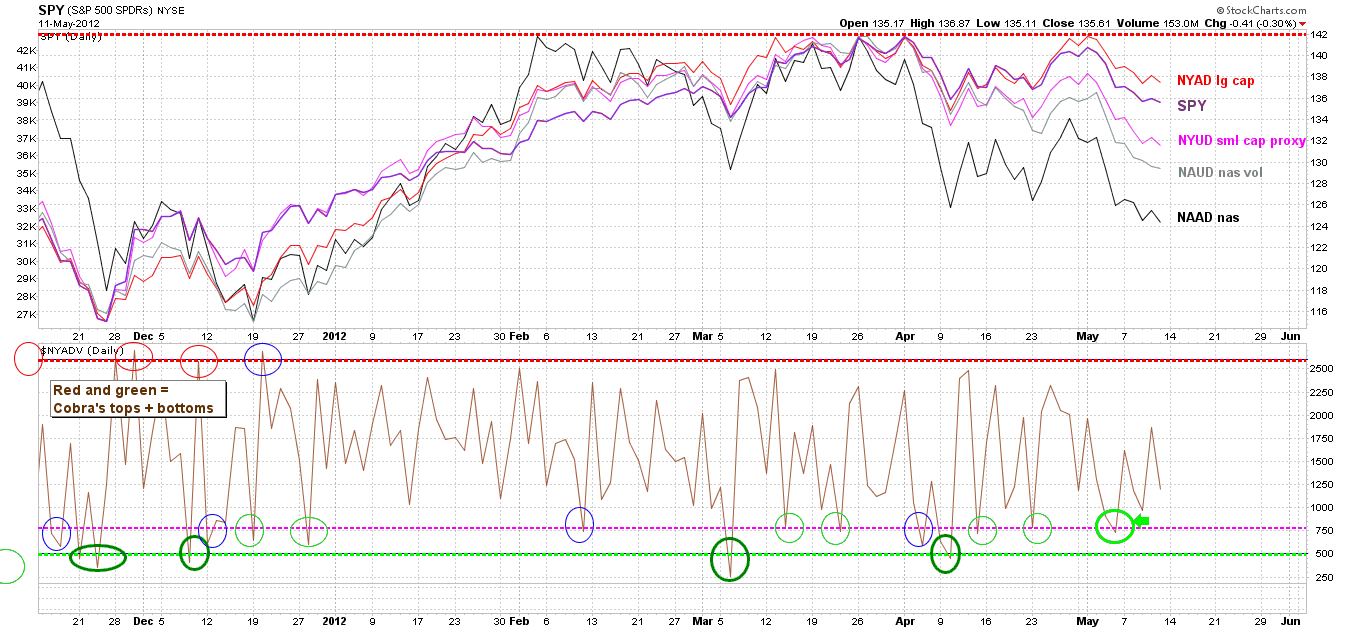Click the gray 'NAUD nas vol' legend label
Viewport: 1350px width, 630px height.
(x=1220, y=172)
